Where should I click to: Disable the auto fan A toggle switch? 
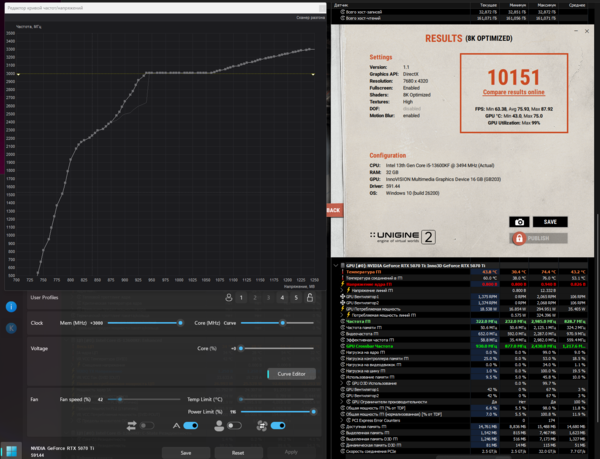click(x=191, y=426)
